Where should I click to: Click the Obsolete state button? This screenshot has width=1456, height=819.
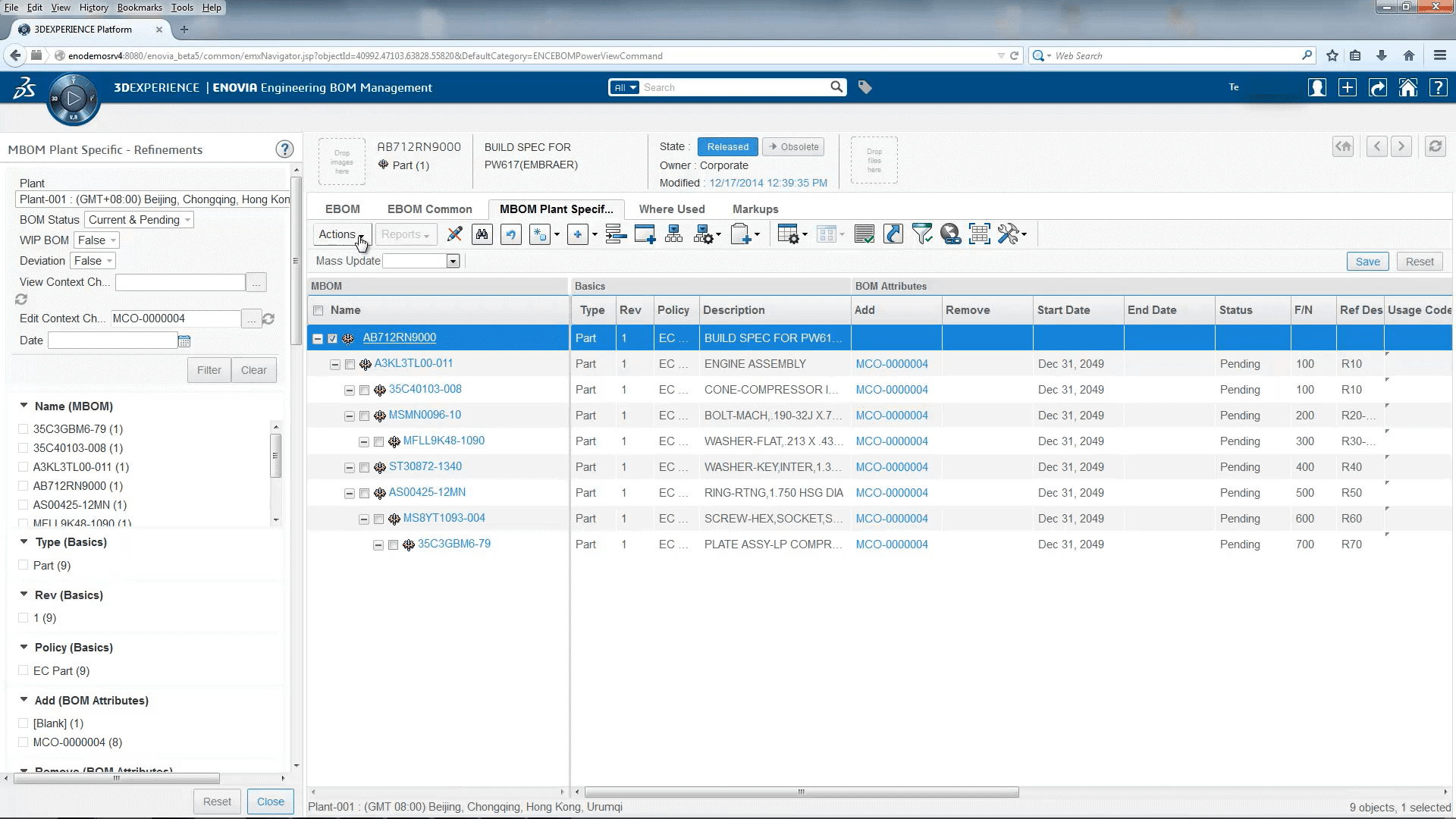click(x=794, y=146)
